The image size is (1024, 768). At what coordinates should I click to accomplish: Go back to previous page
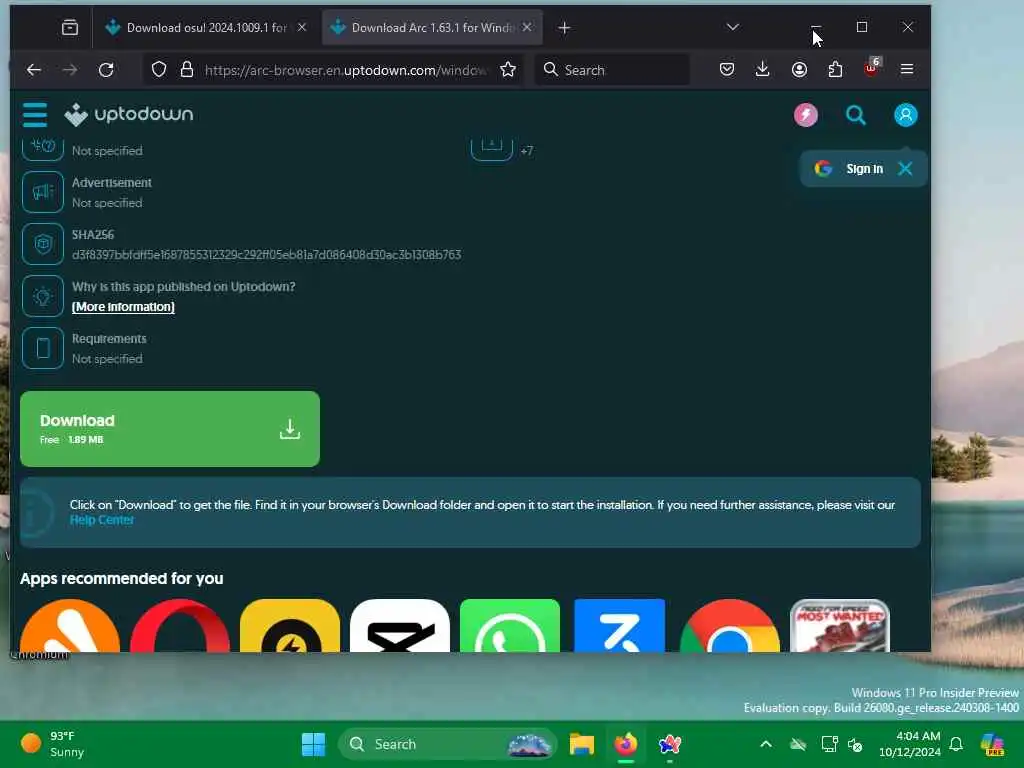34,69
